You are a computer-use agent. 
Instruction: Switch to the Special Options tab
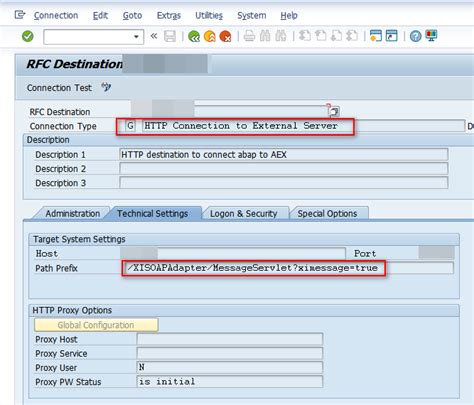click(x=327, y=213)
